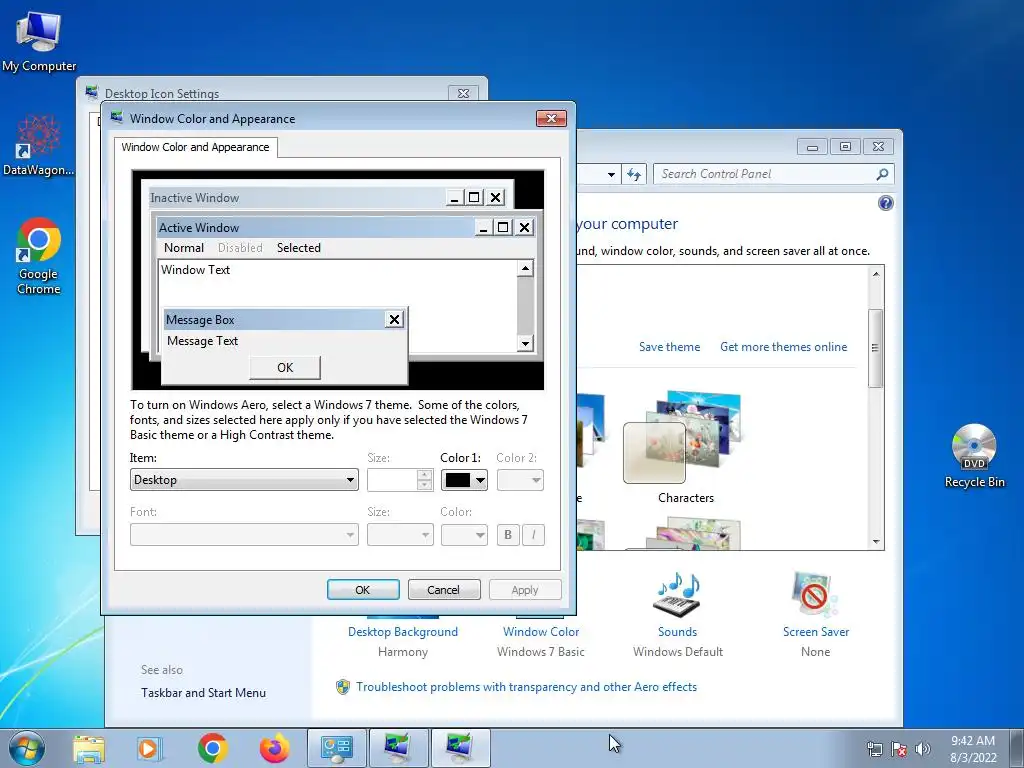Open the Screen Saver link
The width and height of the screenshot is (1024, 768).
point(816,632)
